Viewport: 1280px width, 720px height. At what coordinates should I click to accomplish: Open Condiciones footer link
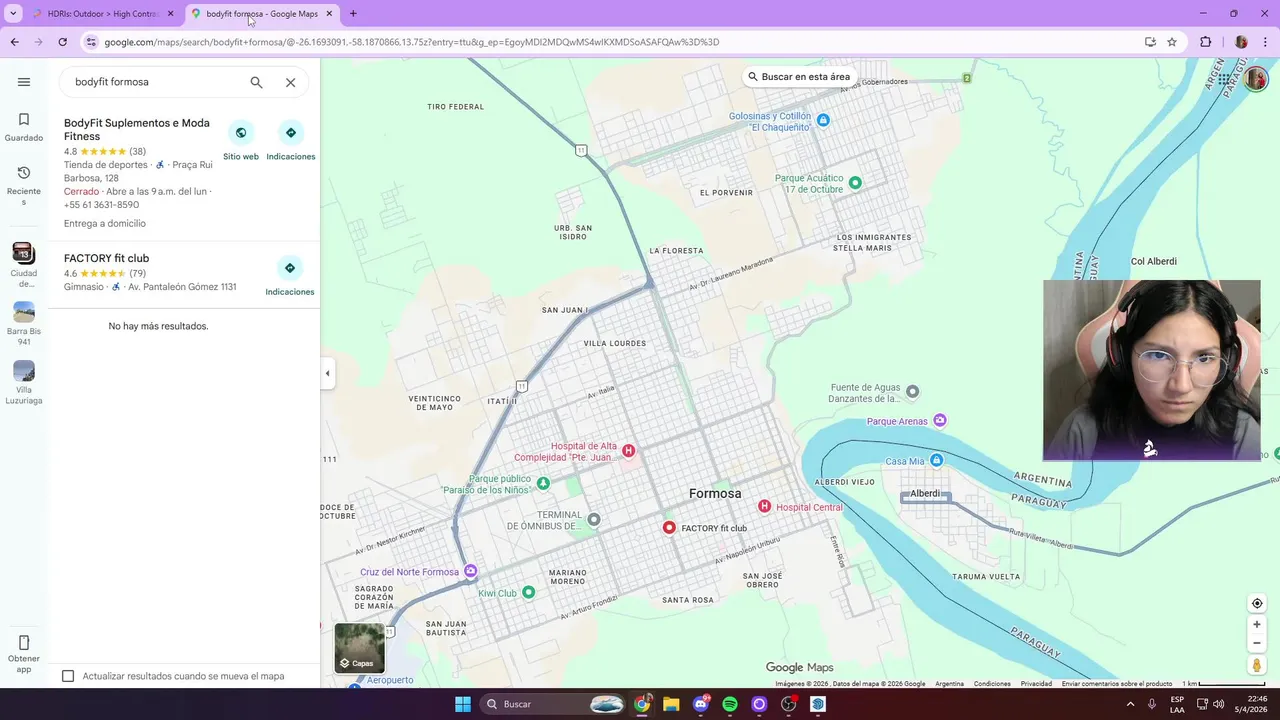pos(992,684)
